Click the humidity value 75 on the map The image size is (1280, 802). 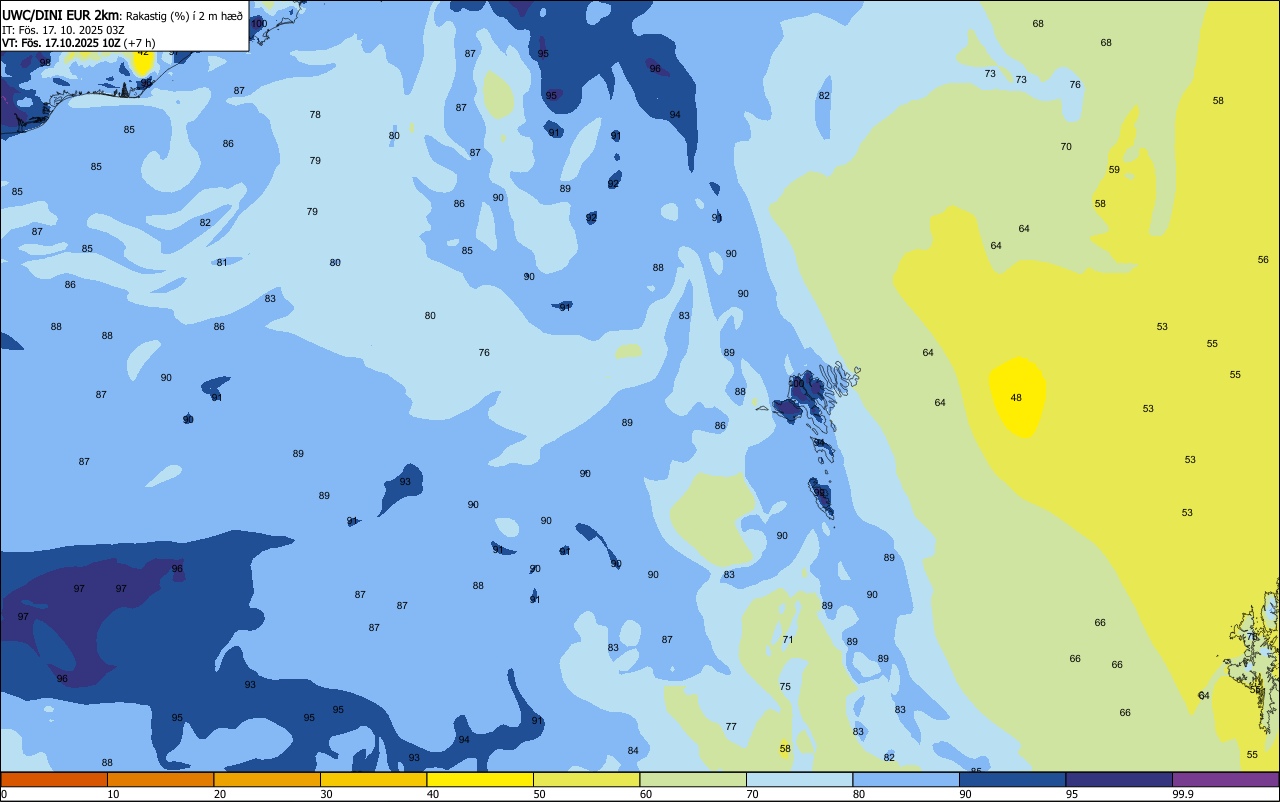[785, 686]
